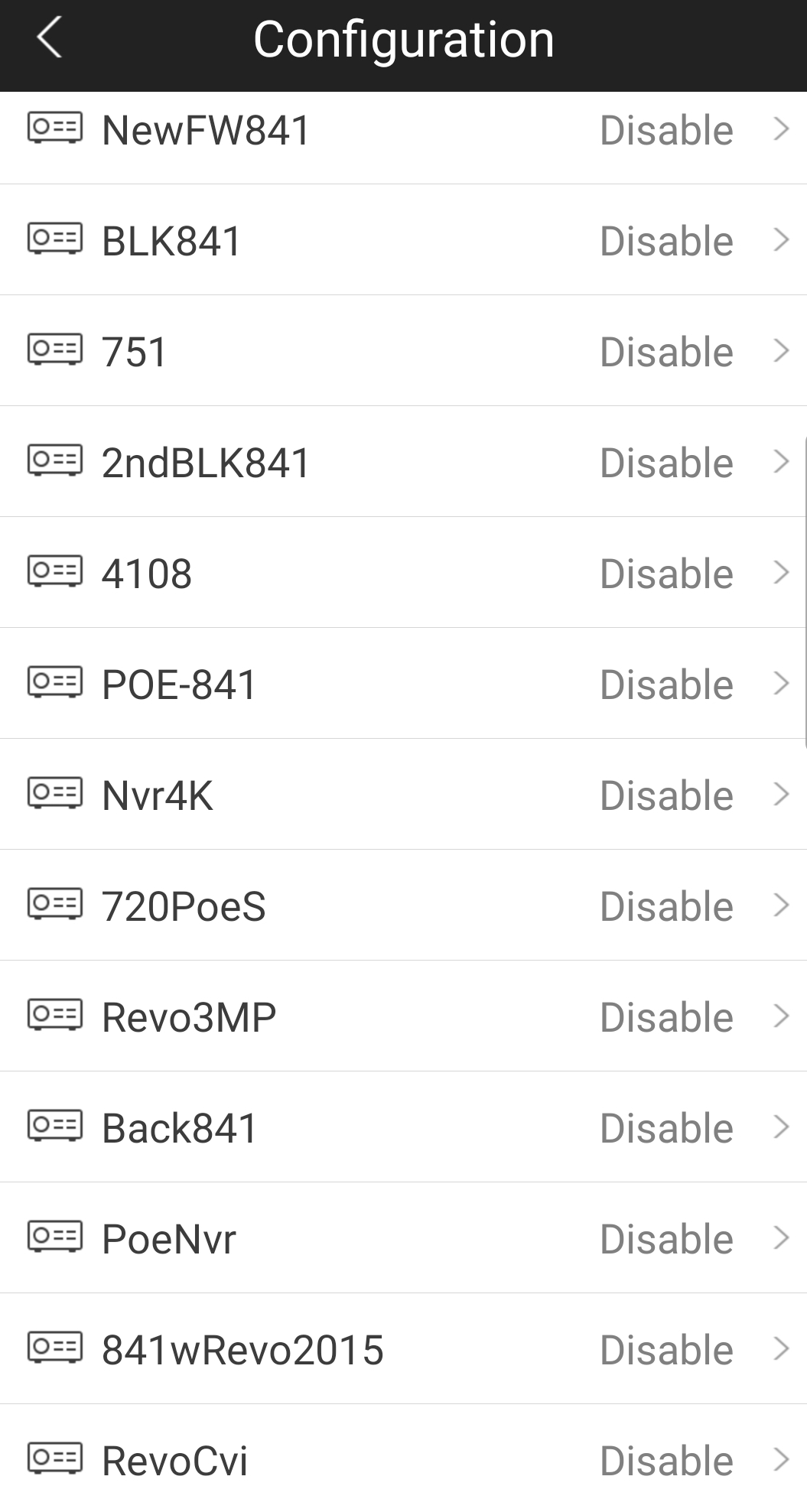Click the device icon beside 4108
807x1512 pixels.
(55, 571)
